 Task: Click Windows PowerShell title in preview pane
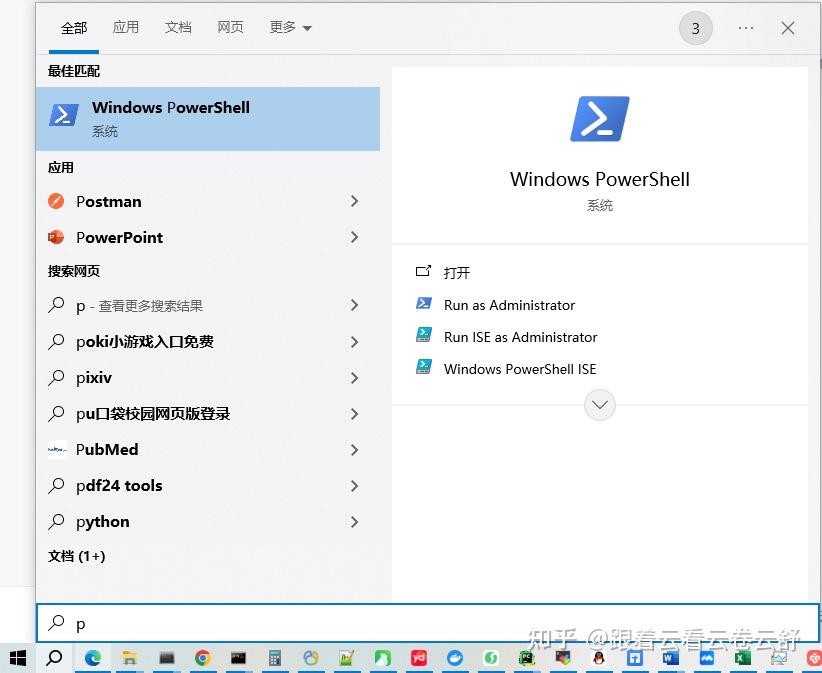click(600, 179)
